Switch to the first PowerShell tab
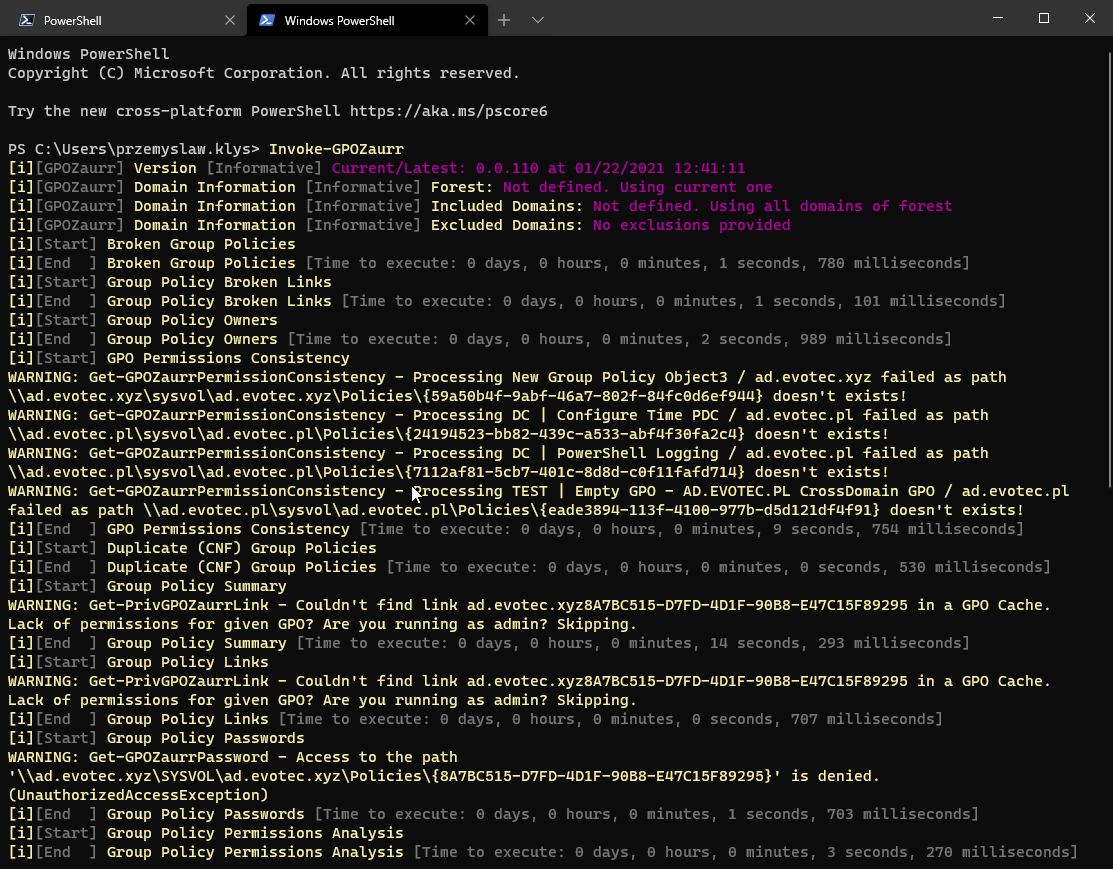The image size is (1113, 869). 110,20
